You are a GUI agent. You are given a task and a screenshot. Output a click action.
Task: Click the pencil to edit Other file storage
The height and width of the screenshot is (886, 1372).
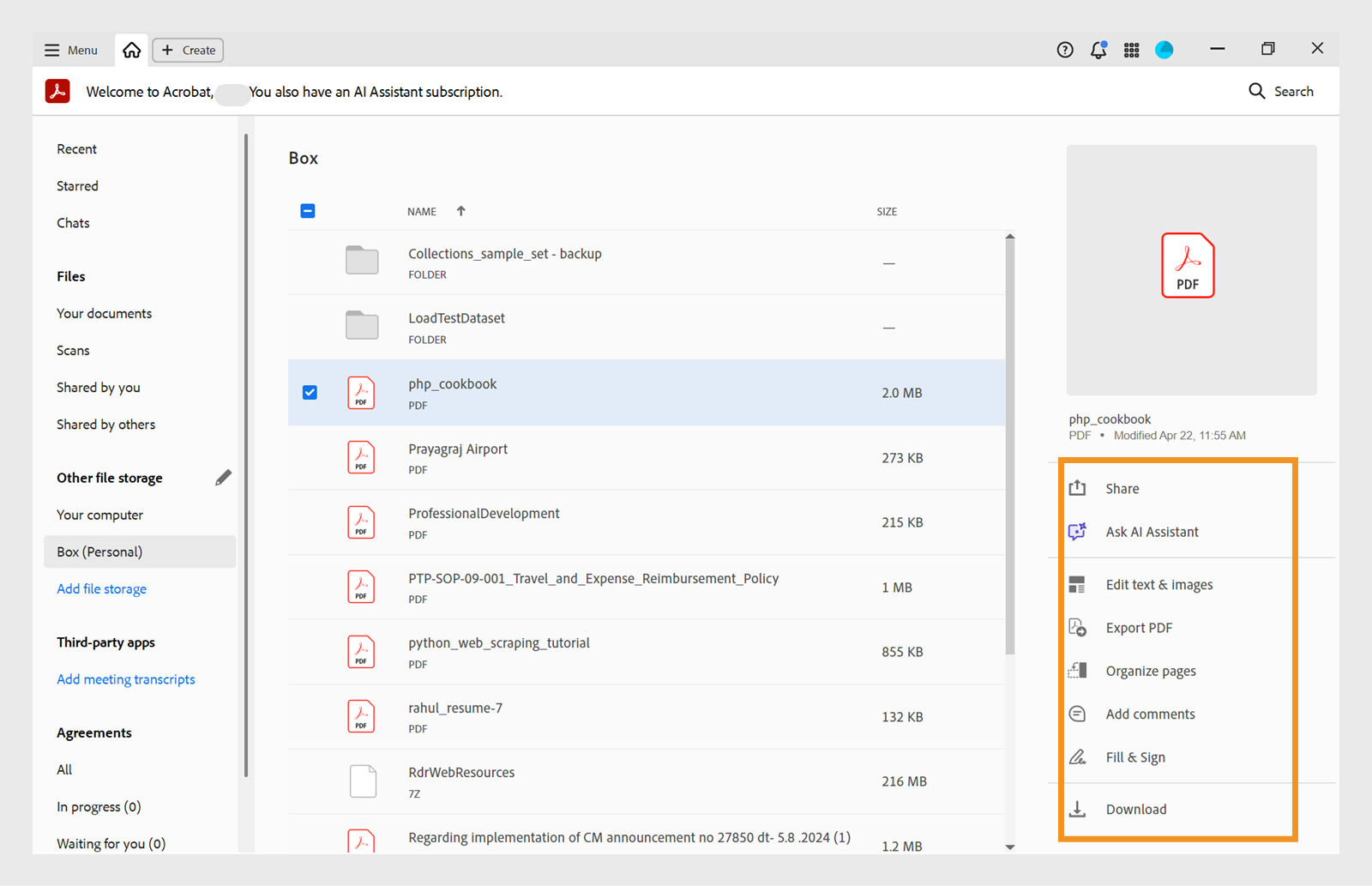pos(224,477)
